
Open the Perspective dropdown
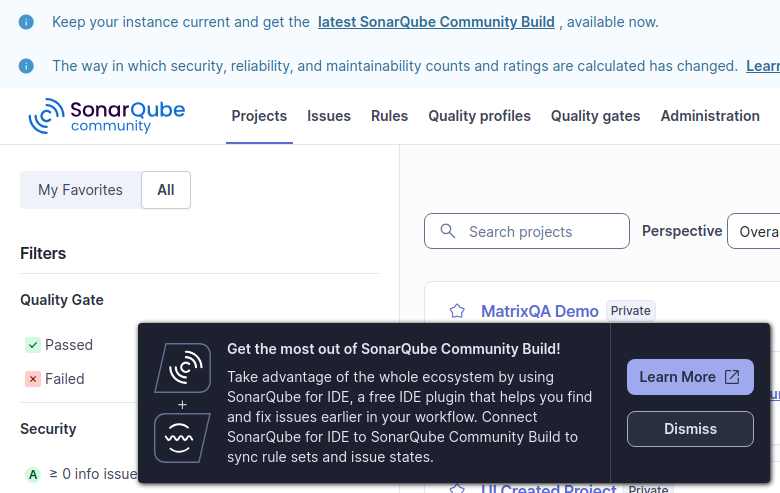point(754,231)
